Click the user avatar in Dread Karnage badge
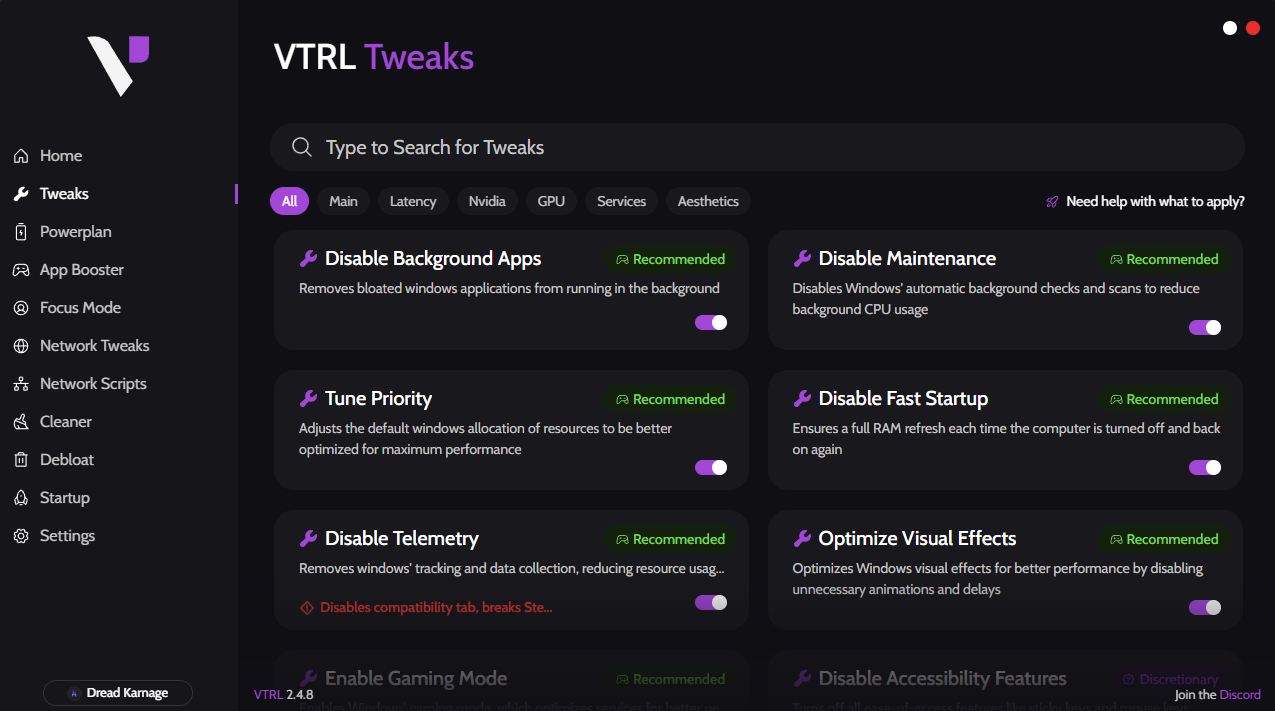This screenshot has width=1275, height=711. 73,693
